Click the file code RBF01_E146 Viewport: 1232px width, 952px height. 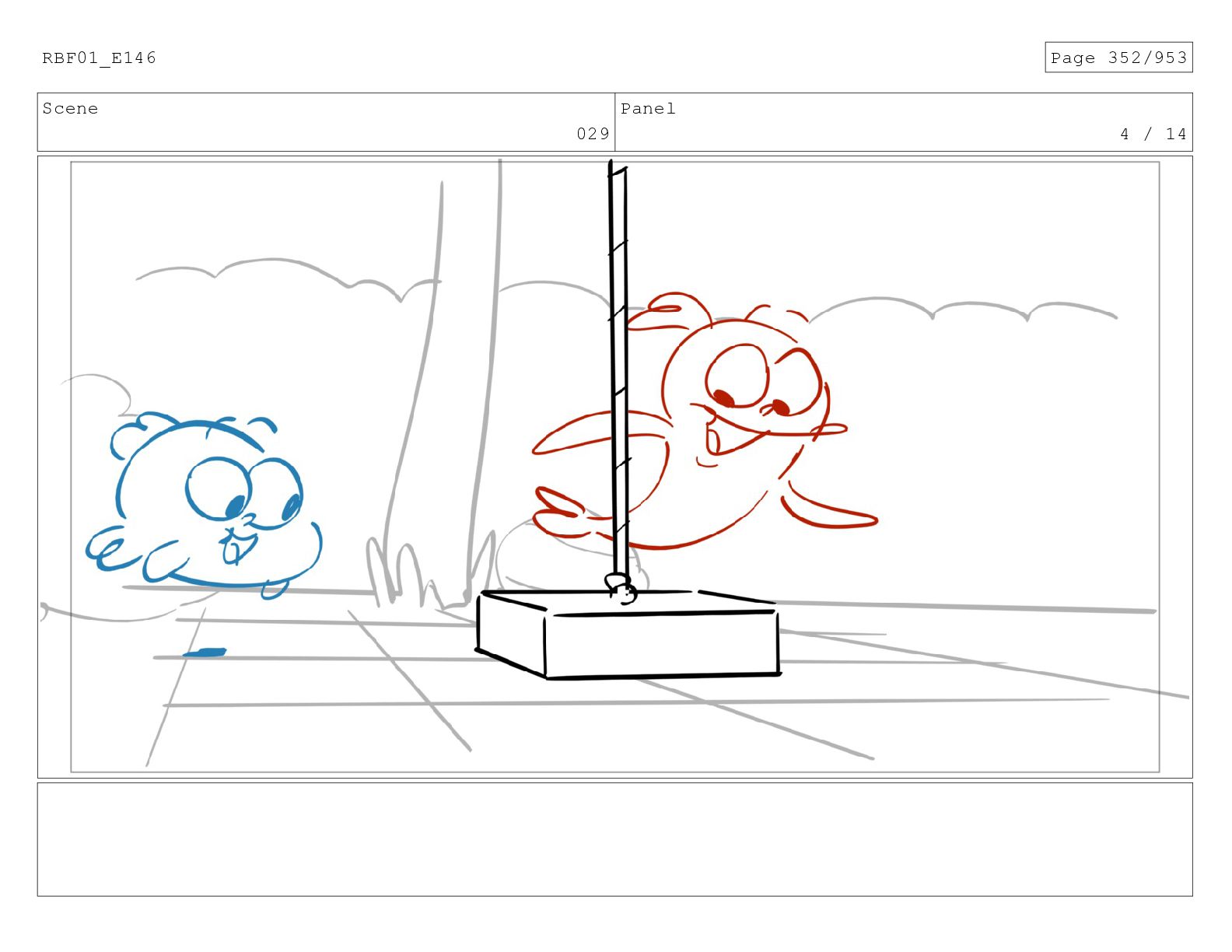(99, 58)
